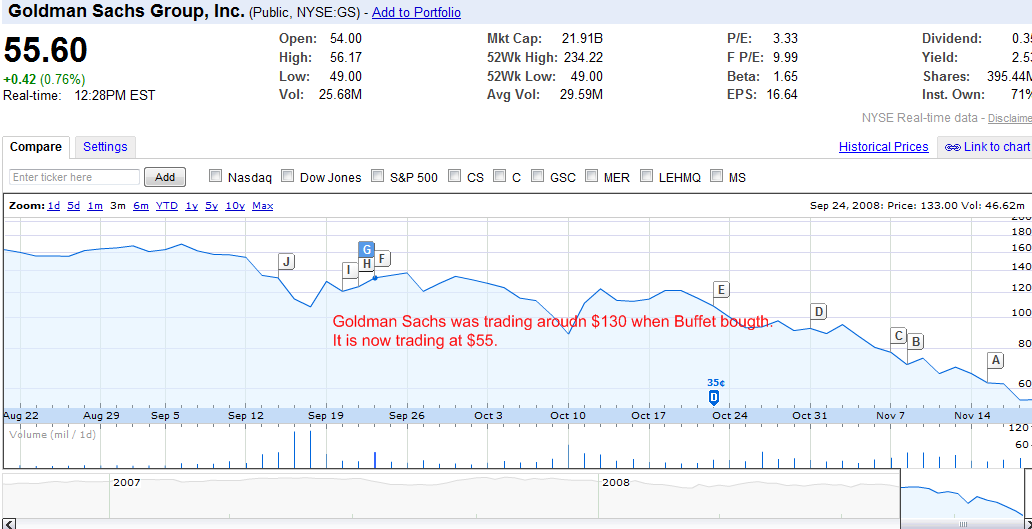Click the news flag marker H
The width and height of the screenshot is (1032, 529).
point(367,264)
